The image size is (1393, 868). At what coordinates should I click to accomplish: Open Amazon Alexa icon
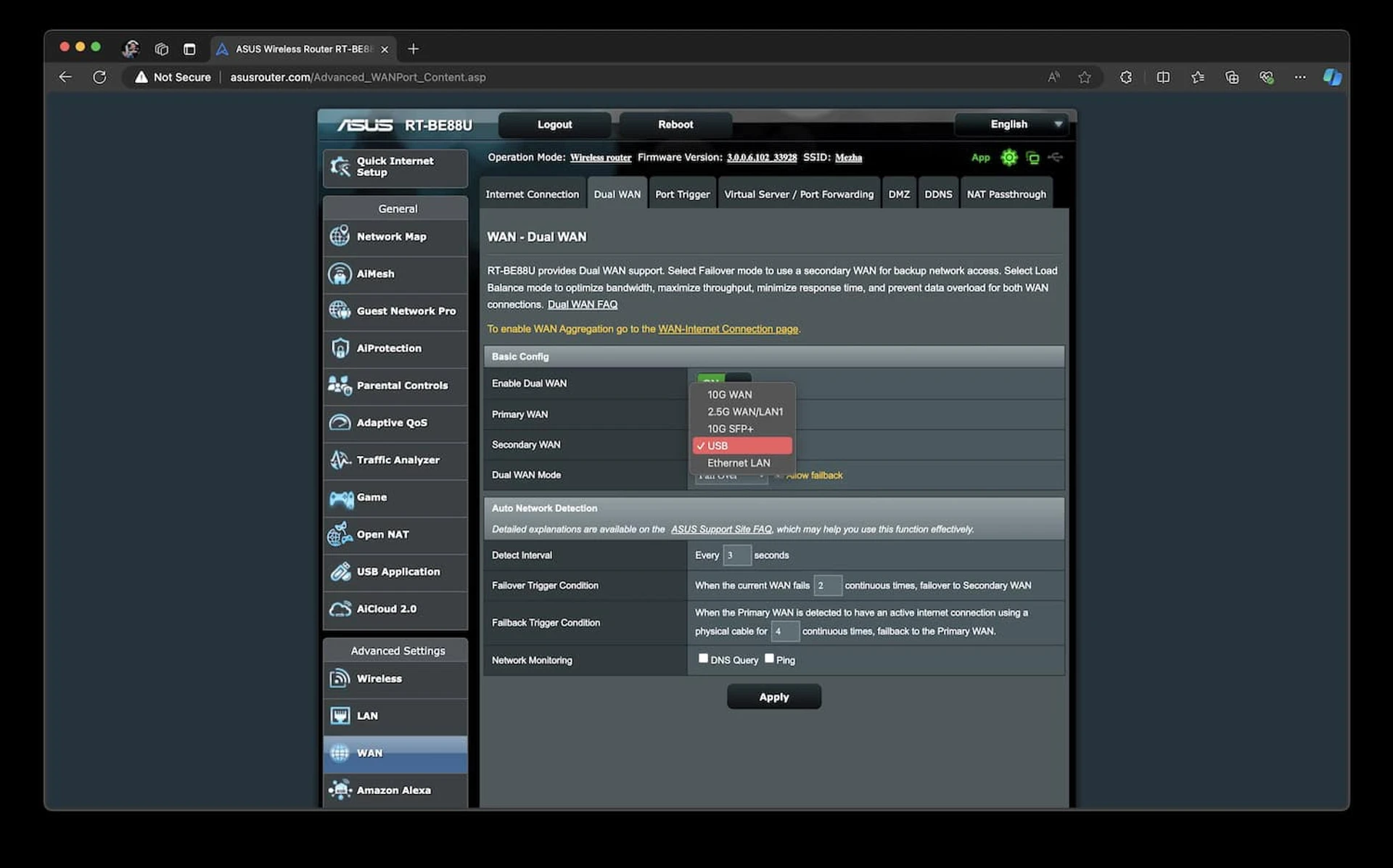tap(340, 790)
